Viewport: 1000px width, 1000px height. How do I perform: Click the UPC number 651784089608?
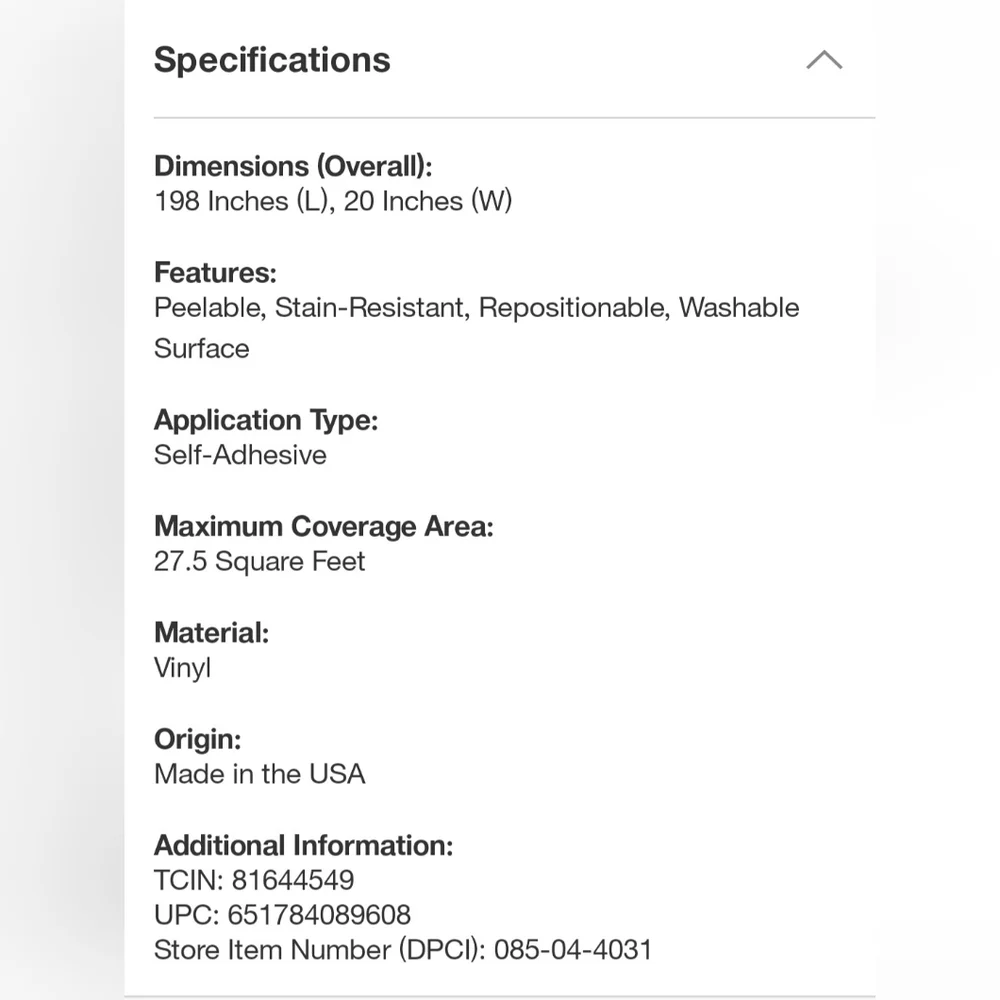pos(319,915)
